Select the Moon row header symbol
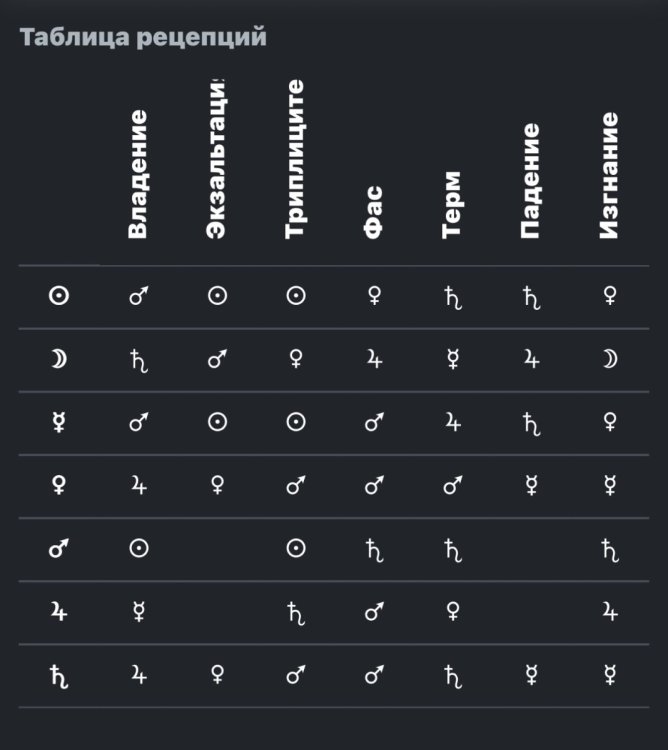The image size is (668, 750). pyautogui.click(x=59, y=360)
